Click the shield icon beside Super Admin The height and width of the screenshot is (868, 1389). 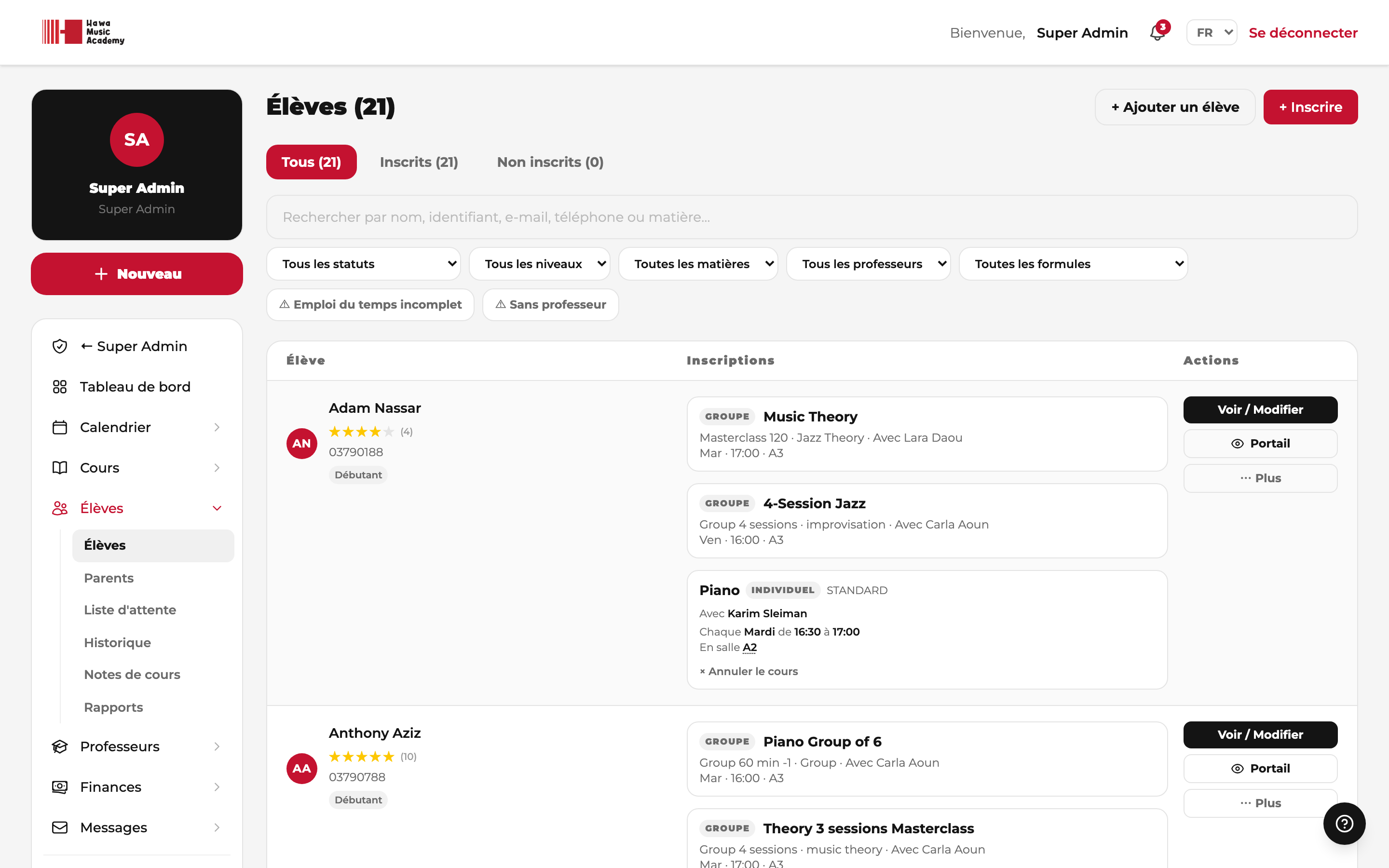click(60, 346)
